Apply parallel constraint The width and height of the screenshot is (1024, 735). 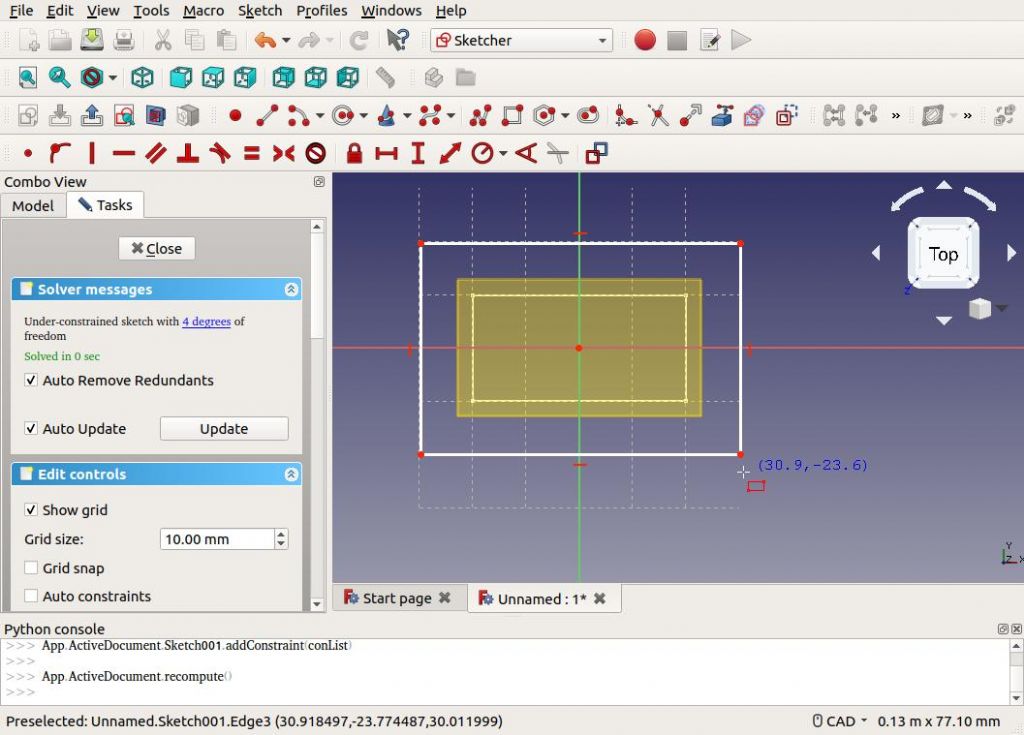point(155,154)
